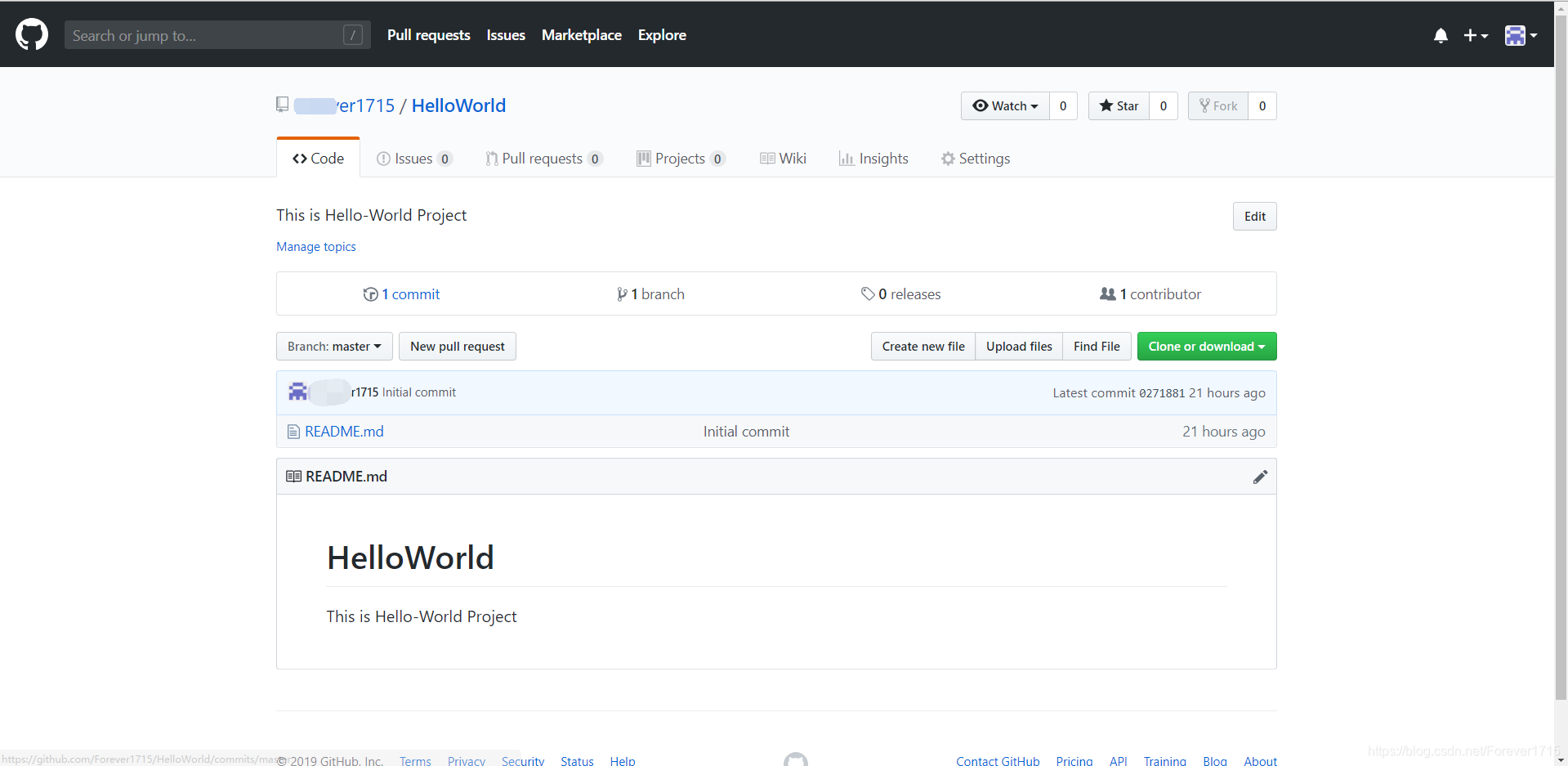
Task: Open the Status footer link
Action: [577, 760]
